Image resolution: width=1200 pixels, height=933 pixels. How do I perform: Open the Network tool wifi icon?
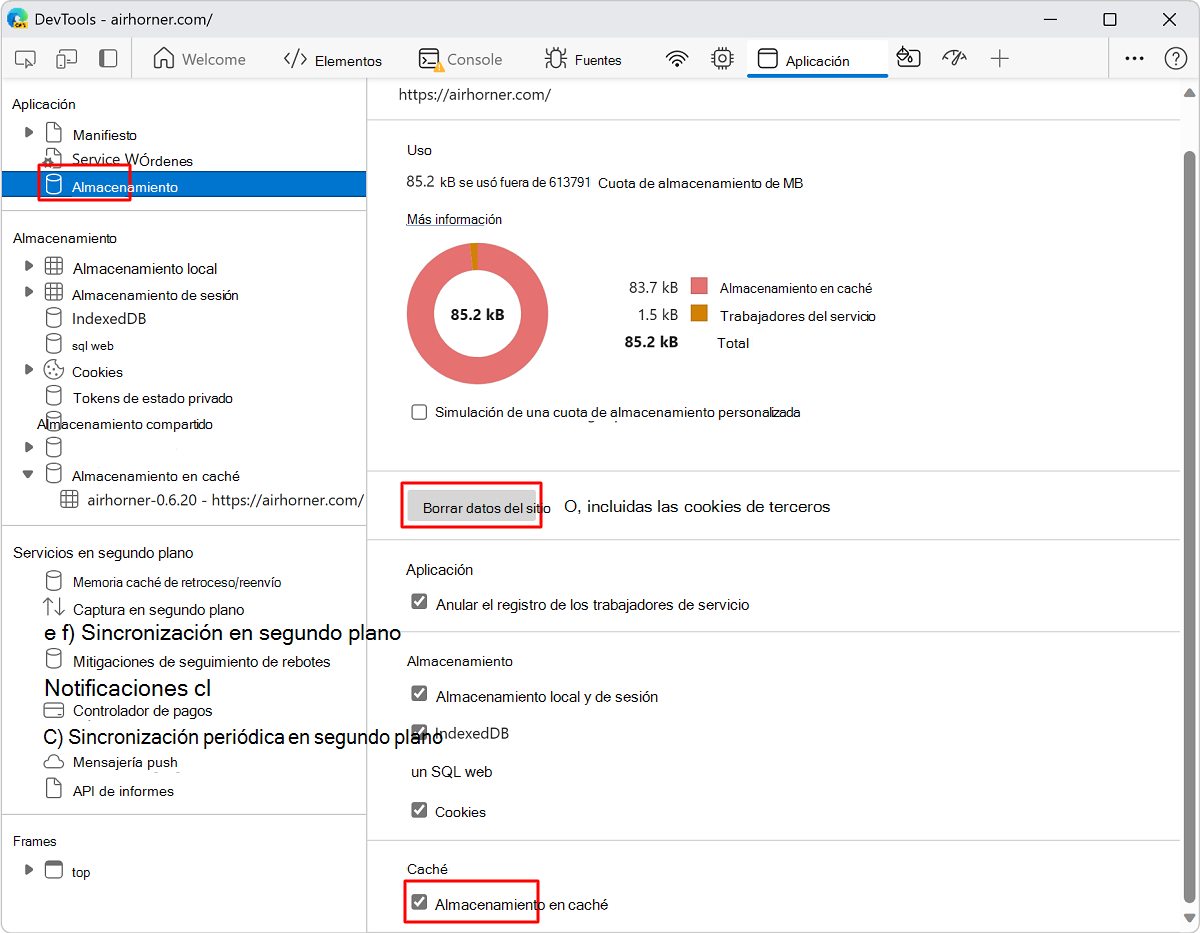(678, 59)
